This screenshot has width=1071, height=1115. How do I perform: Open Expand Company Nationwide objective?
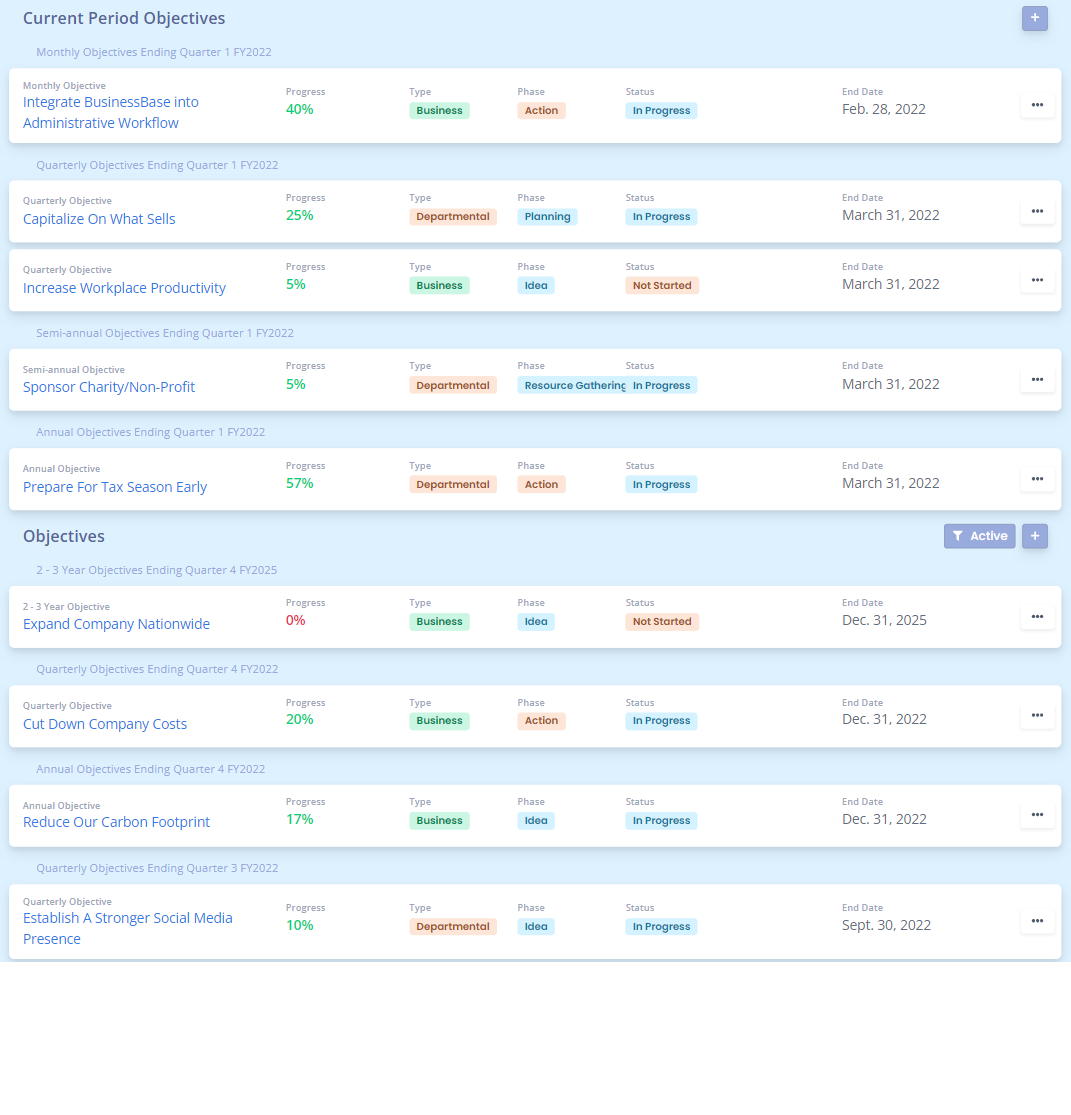point(116,624)
